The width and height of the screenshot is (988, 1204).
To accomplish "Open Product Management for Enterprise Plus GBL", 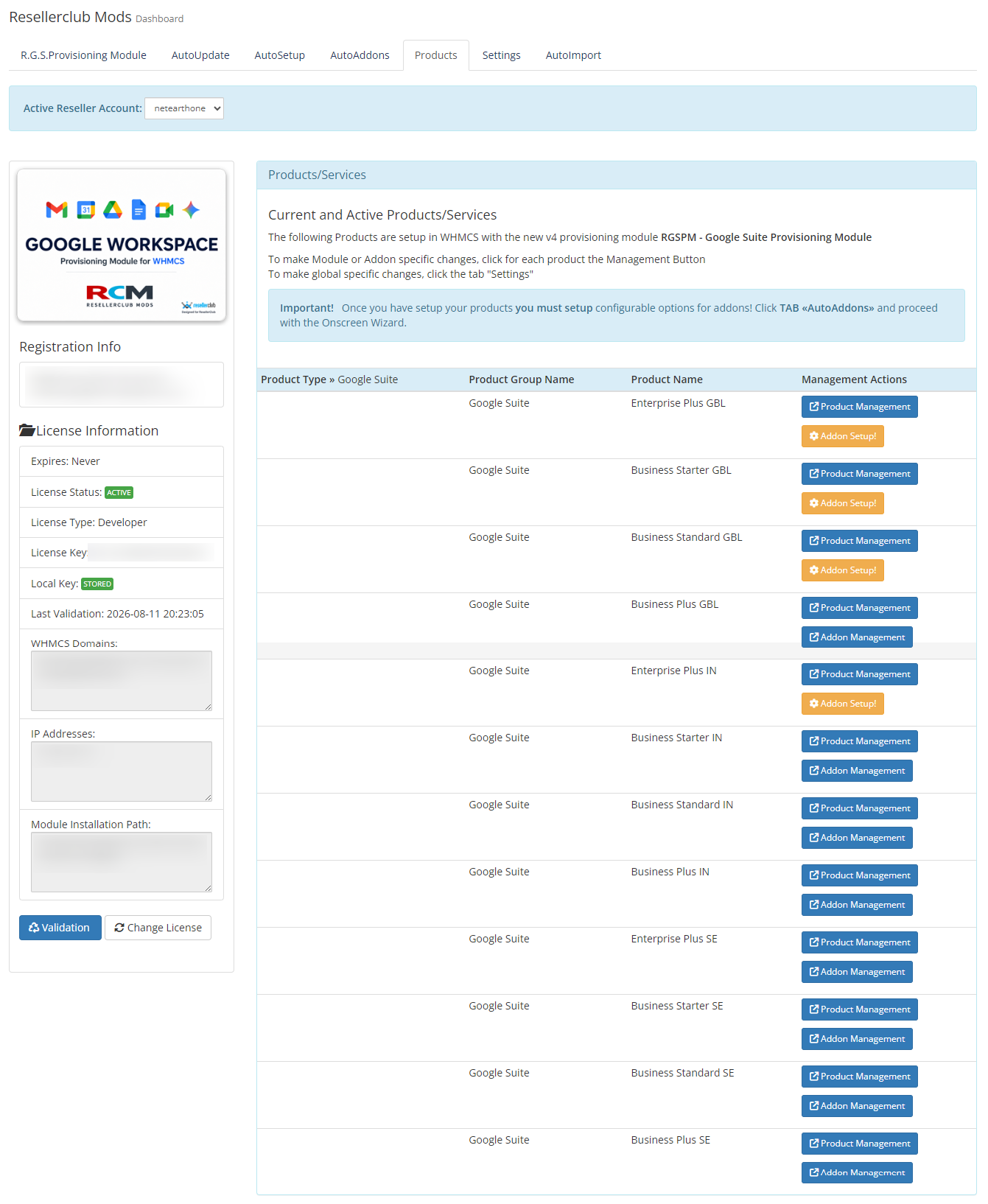I will (x=860, y=407).
